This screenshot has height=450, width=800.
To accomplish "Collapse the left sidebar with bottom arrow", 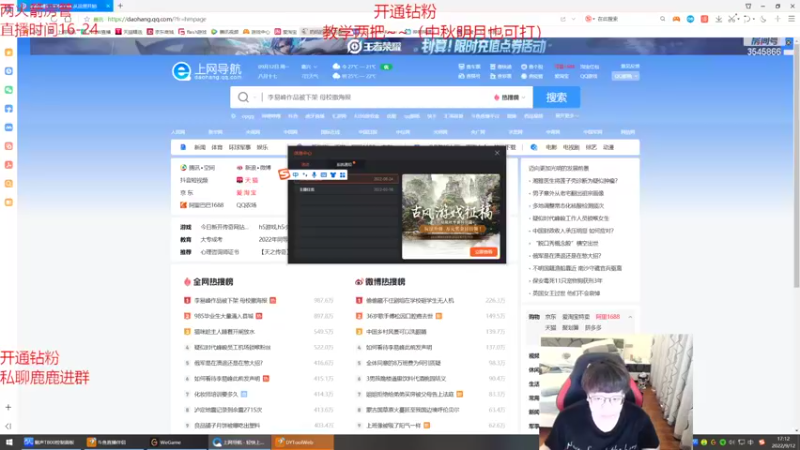I will (8, 426).
